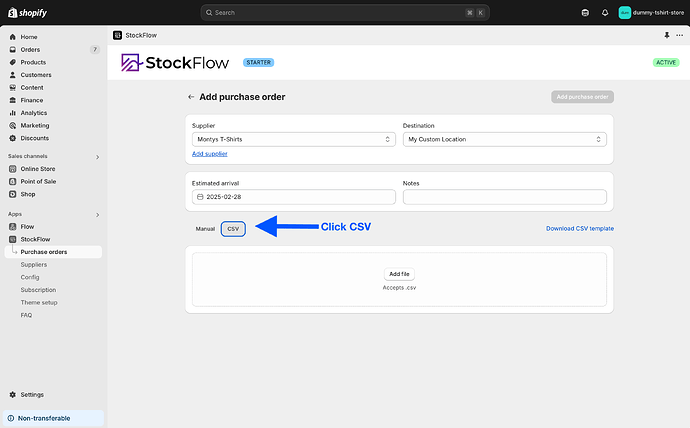The width and height of the screenshot is (690, 428).
Task: Open the Settings gear in sidebar
Action: (12, 394)
